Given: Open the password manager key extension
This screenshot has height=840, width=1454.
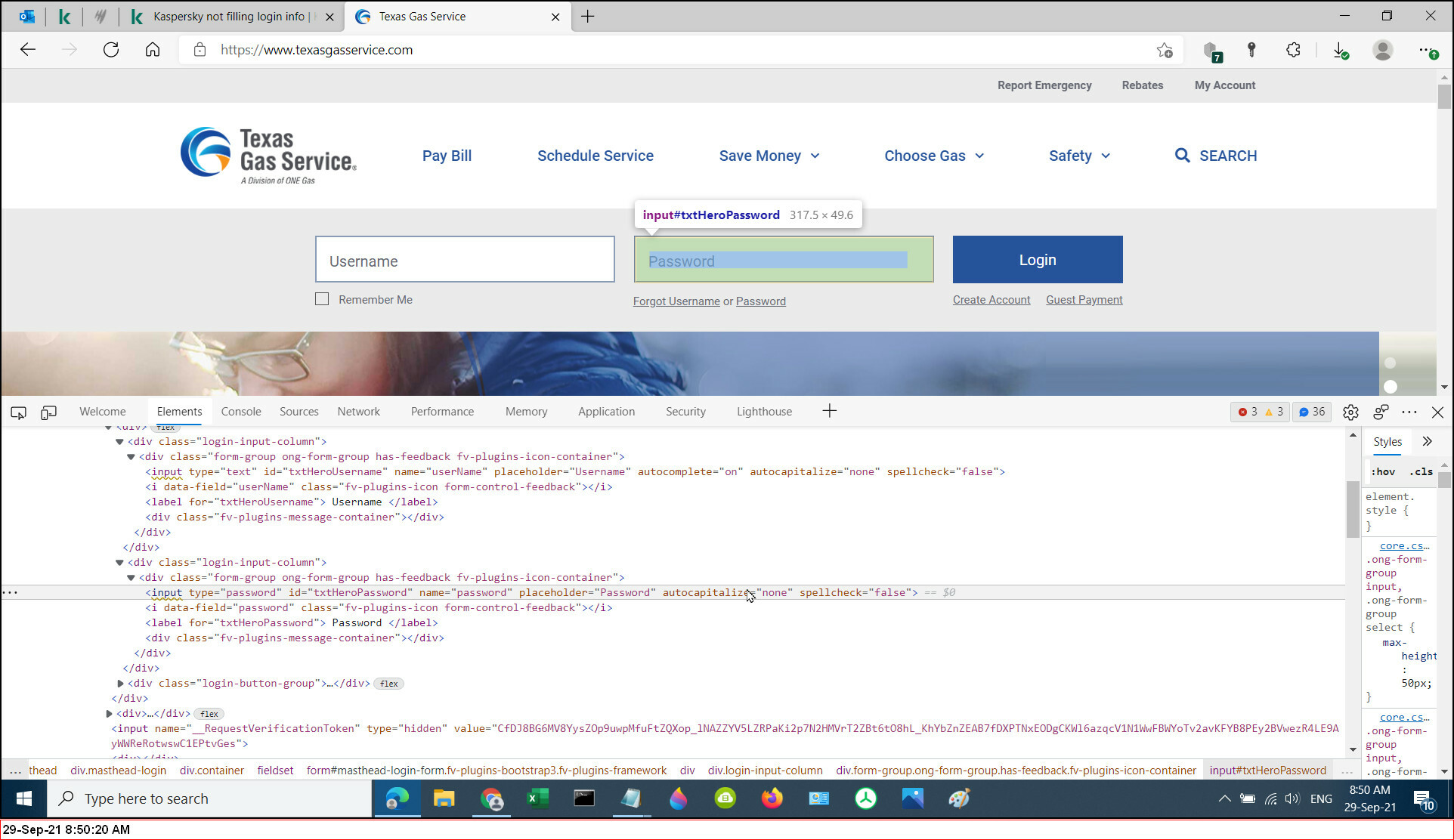Looking at the screenshot, I should (1251, 50).
